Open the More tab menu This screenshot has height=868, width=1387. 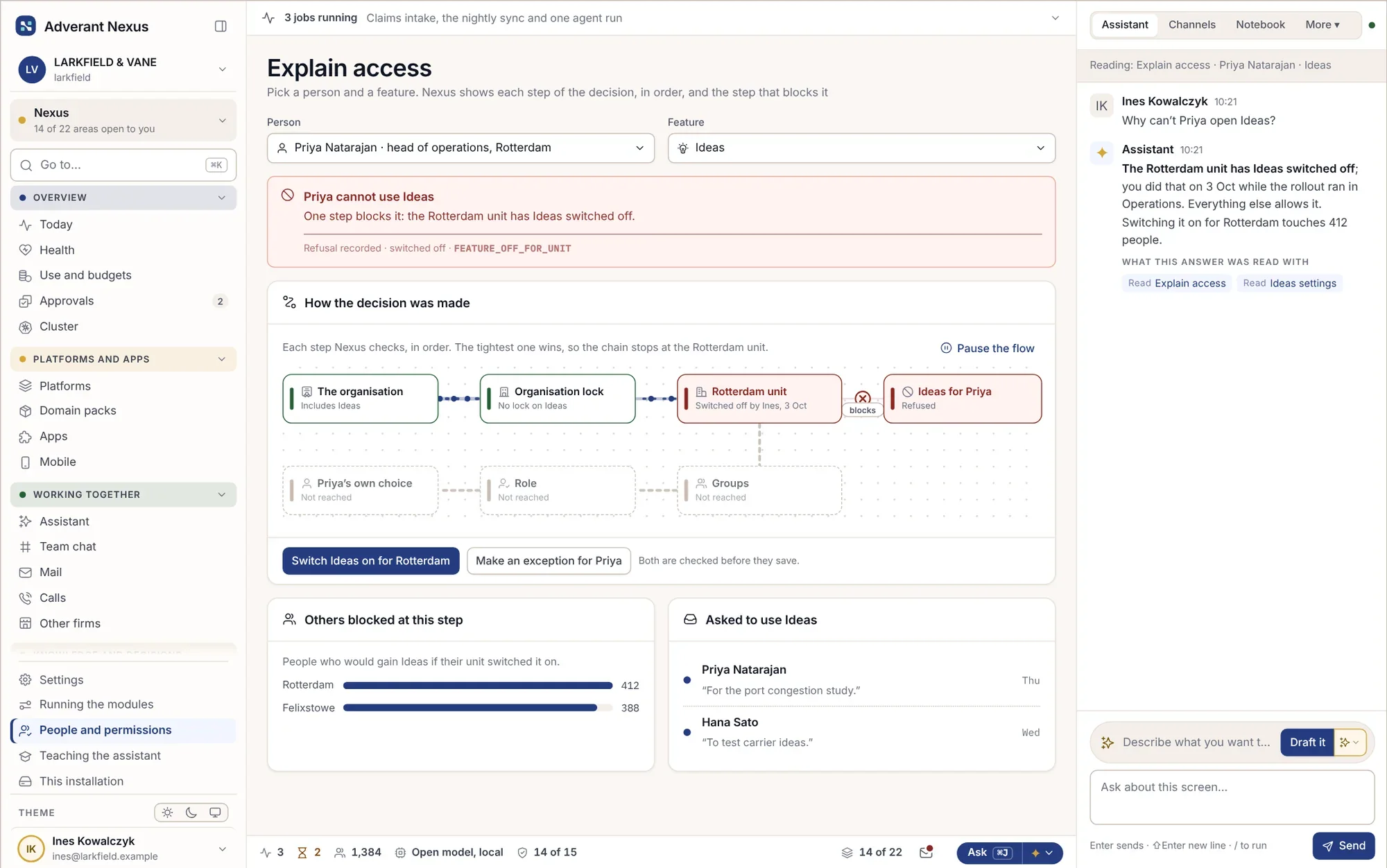tap(1322, 25)
